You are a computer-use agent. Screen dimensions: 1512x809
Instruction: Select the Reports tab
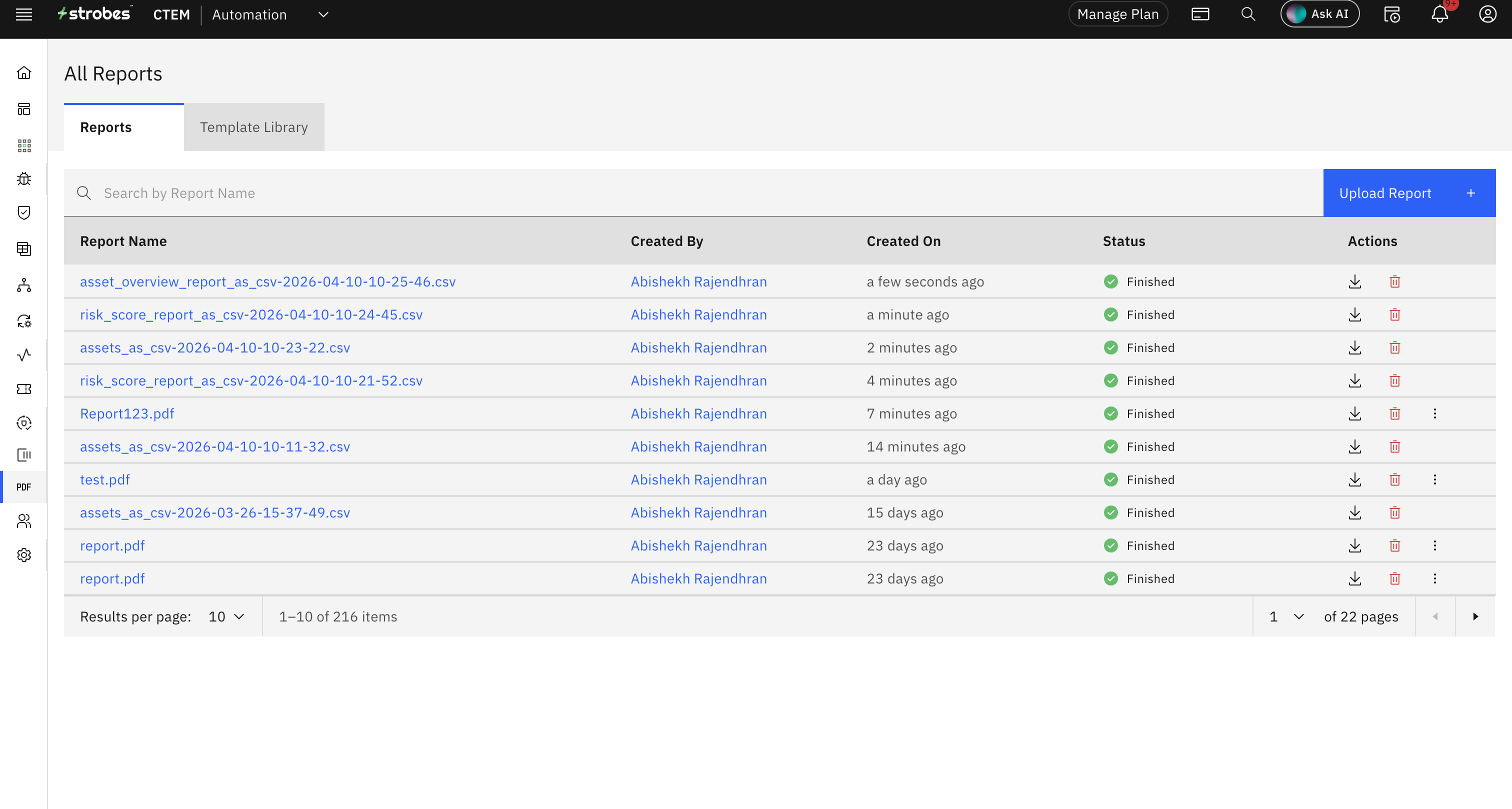[105, 127]
